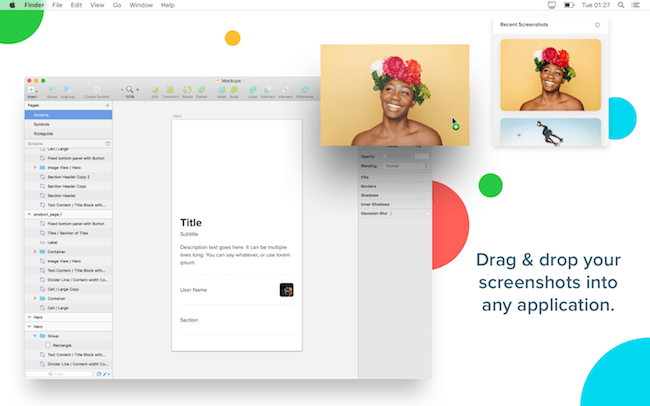Open the Go menu

[x=117, y=5]
